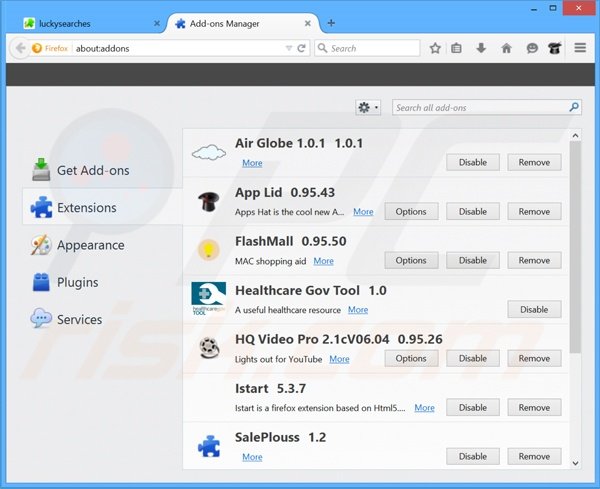Disable the Air Globe extension
This screenshot has width=600, height=489.
pos(473,162)
